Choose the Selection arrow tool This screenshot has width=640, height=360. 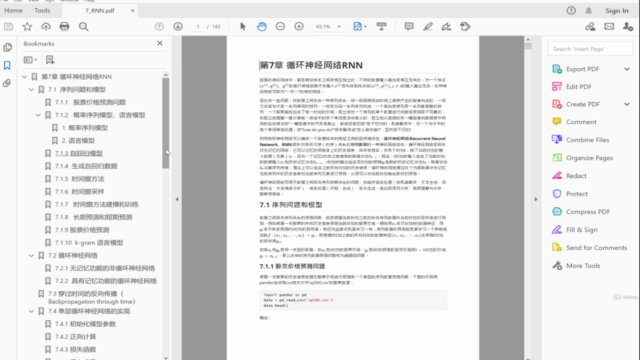[x=243, y=27]
